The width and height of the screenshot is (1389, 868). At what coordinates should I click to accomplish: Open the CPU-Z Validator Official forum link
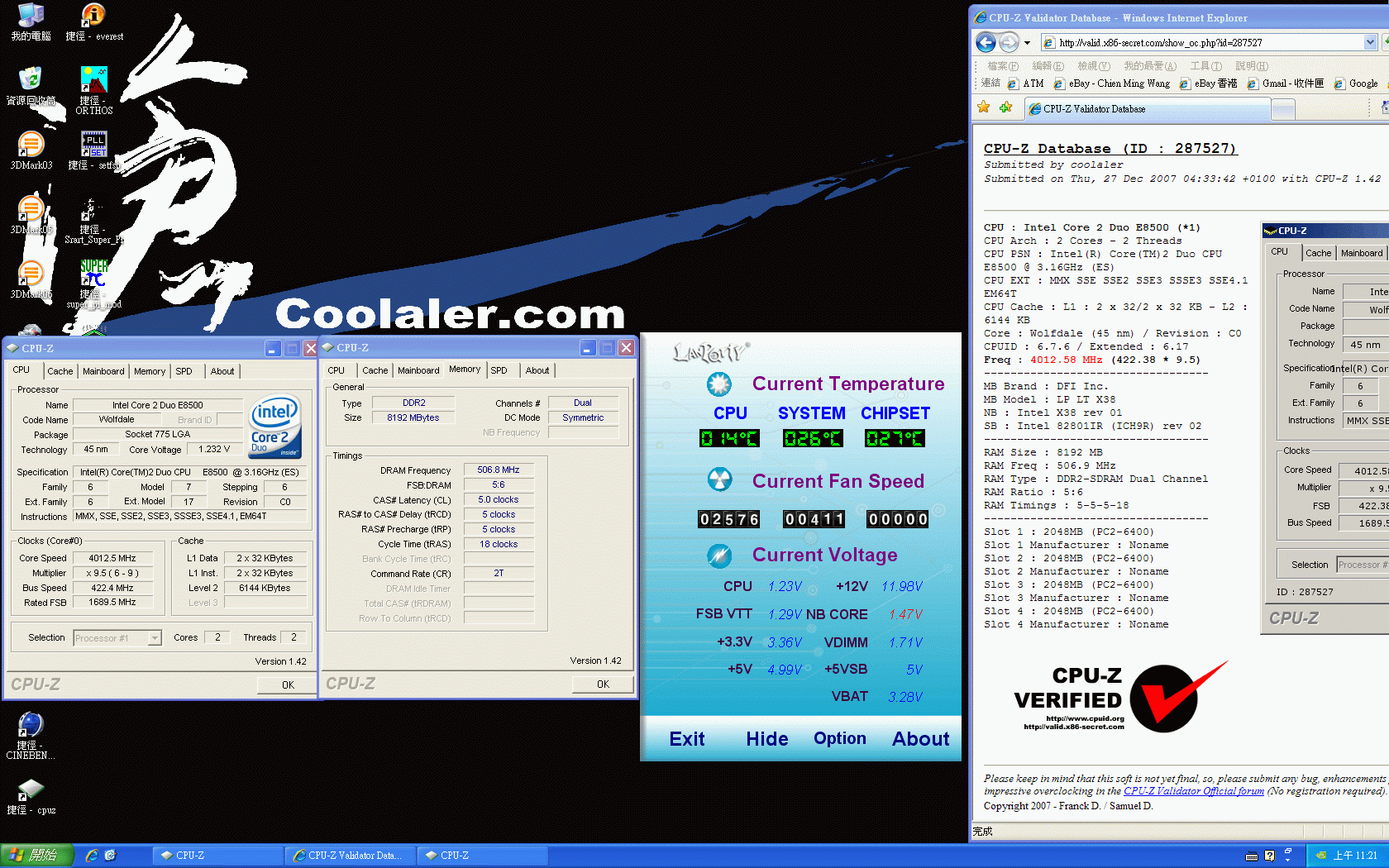point(1194,791)
